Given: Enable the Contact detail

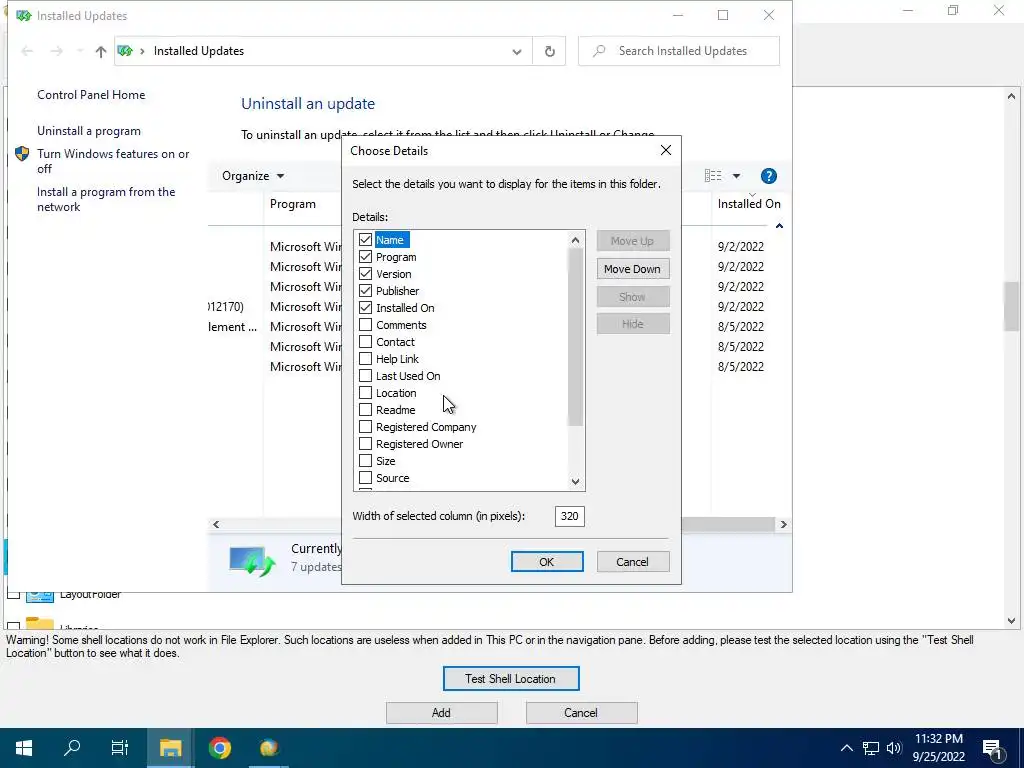Looking at the screenshot, I should pos(365,342).
